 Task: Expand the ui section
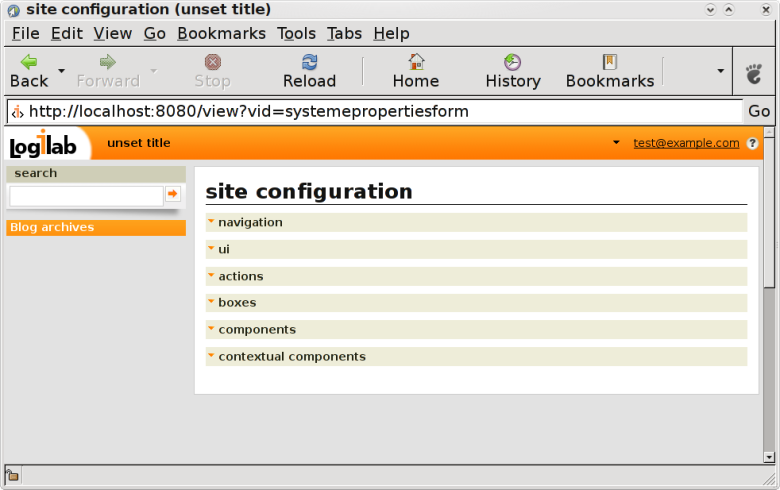[476, 249]
